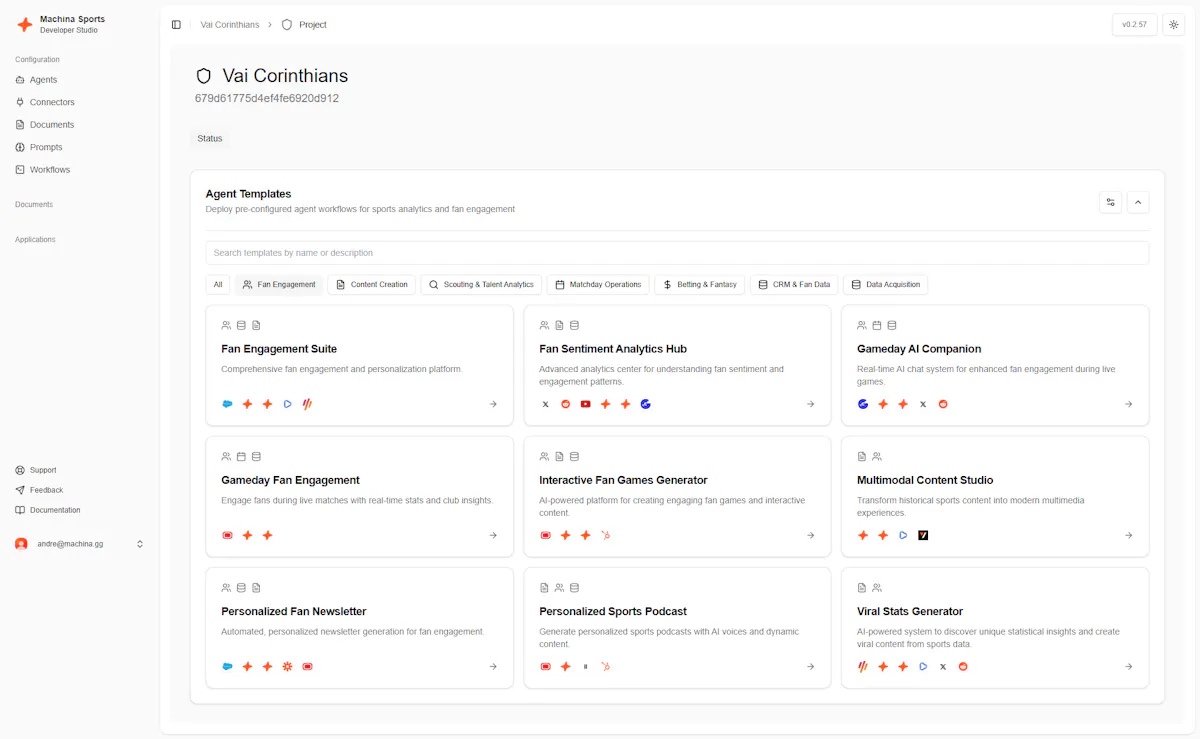Send Feedback from sidebar
Image resolution: width=1200 pixels, height=739 pixels.
pyautogui.click(x=39, y=490)
